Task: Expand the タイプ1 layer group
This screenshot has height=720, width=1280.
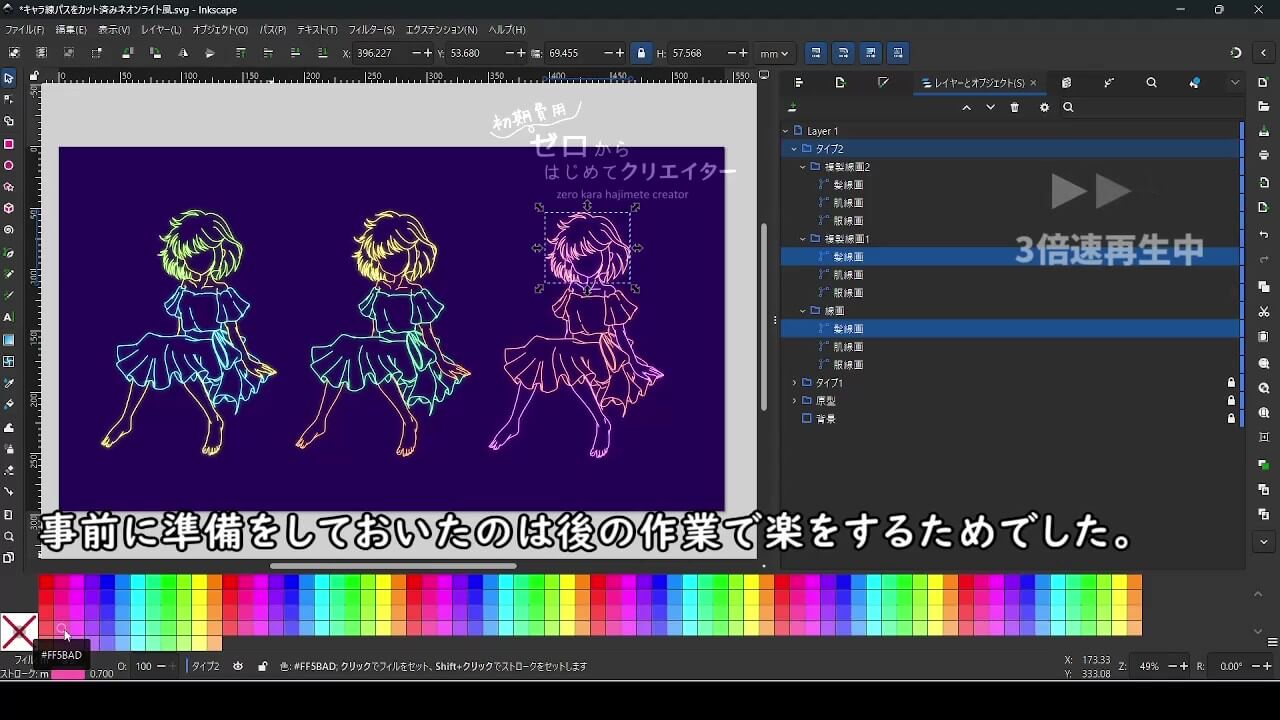Action: [795, 383]
